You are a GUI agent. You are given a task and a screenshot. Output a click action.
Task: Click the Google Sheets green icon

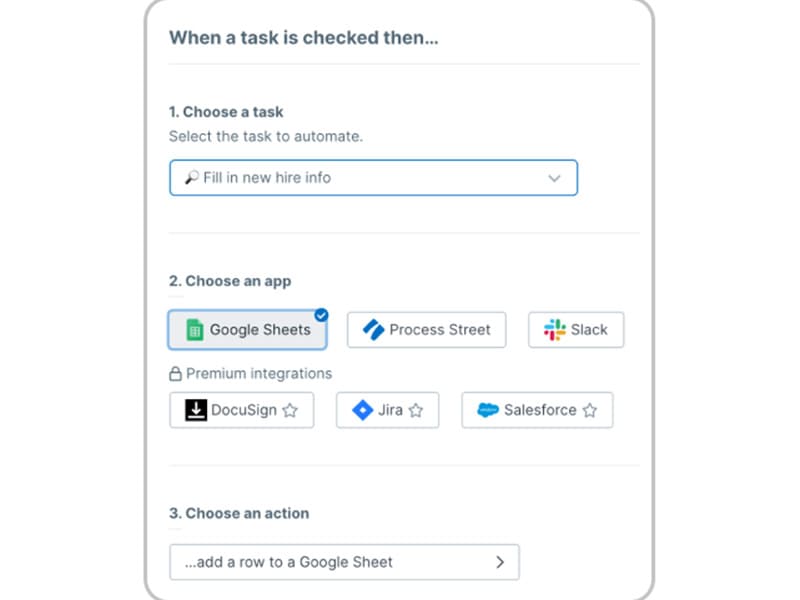(193, 330)
